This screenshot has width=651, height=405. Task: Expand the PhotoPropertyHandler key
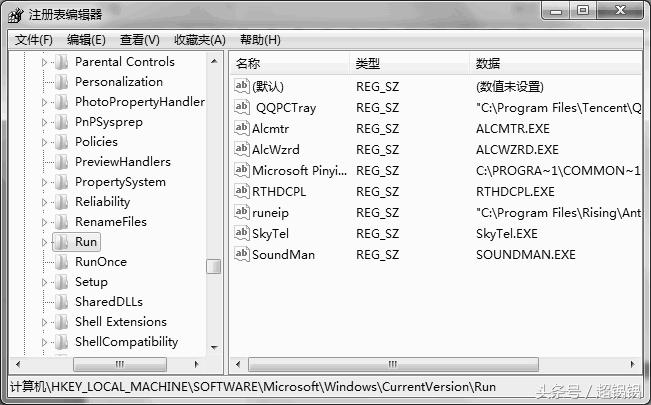click(44, 102)
